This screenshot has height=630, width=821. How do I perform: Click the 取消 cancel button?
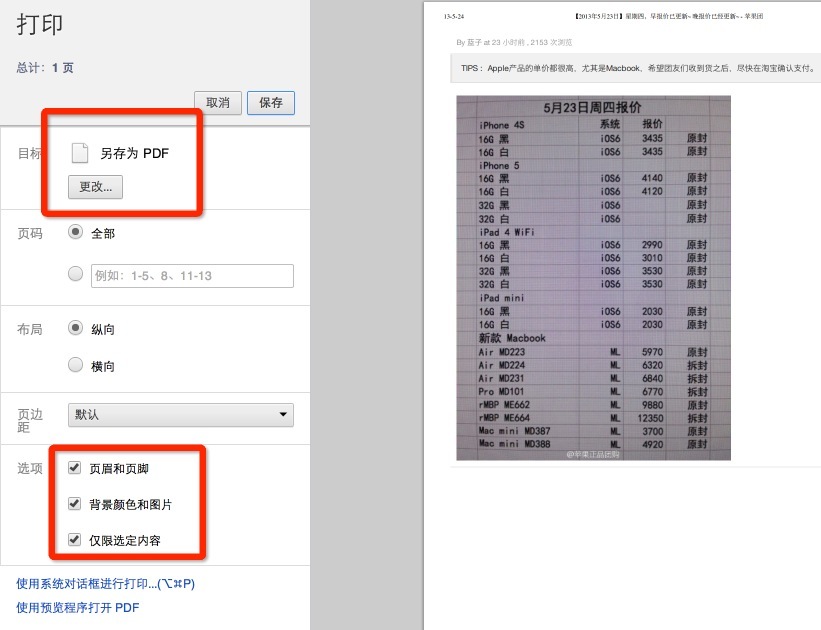(x=218, y=103)
